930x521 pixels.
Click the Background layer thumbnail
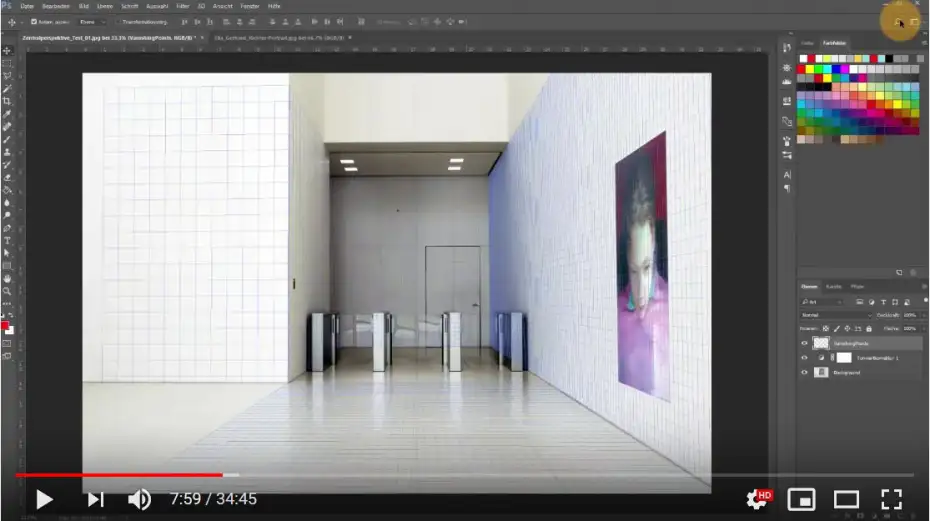click(x=821, y=373)
